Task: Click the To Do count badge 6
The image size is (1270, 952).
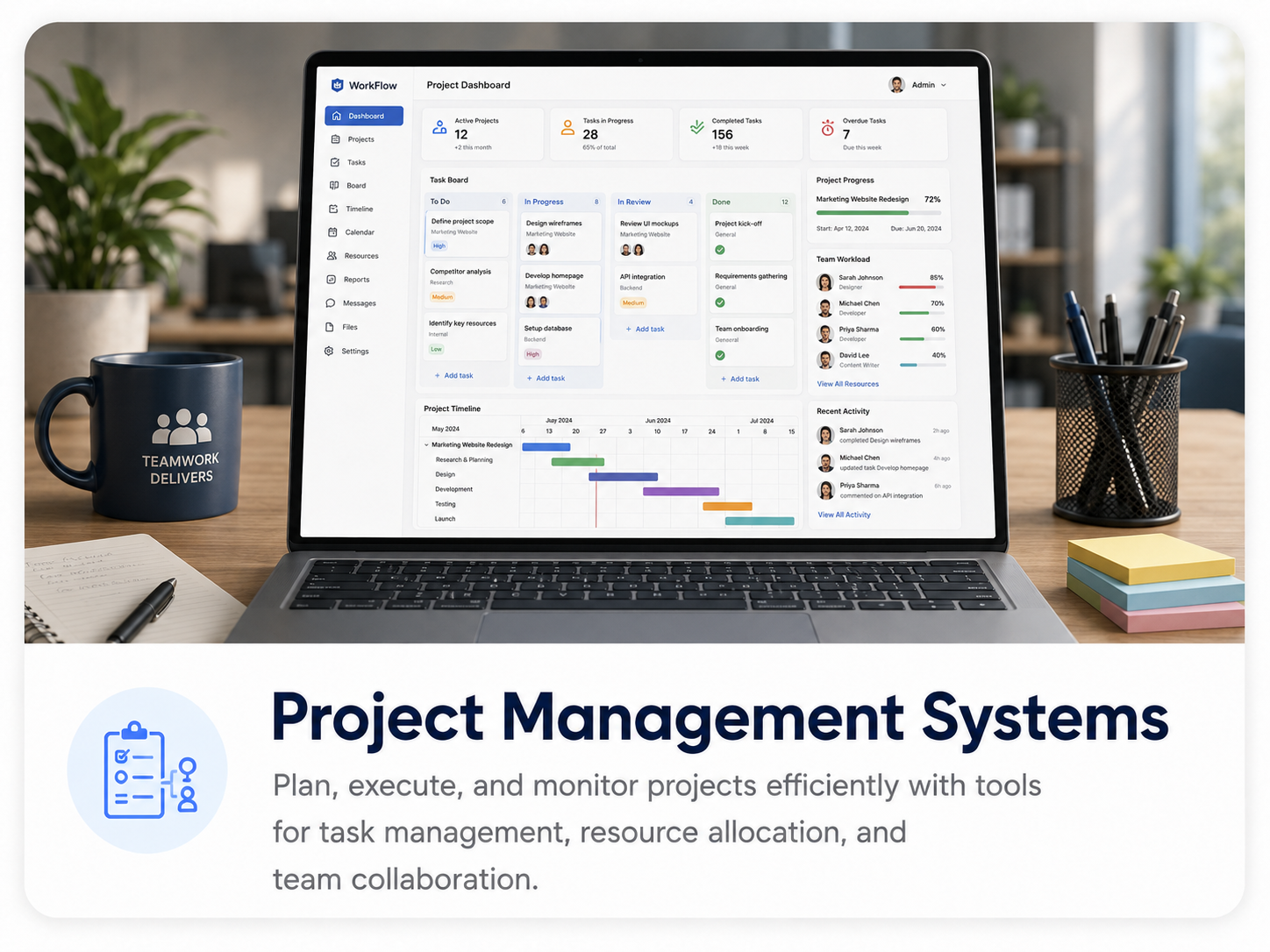Action: (x=503, y=202)
